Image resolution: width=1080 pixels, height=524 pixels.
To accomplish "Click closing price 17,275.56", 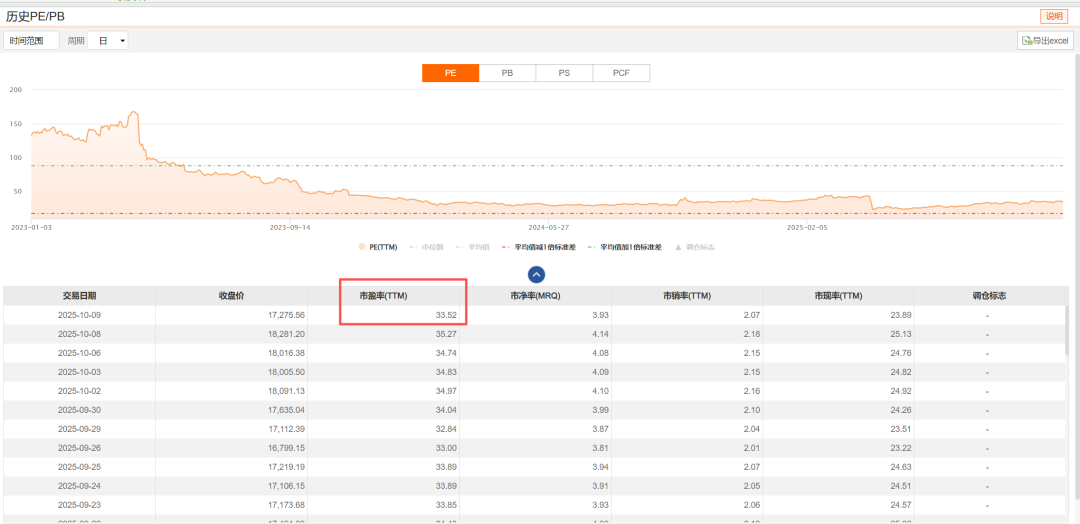I will [287, 315].
